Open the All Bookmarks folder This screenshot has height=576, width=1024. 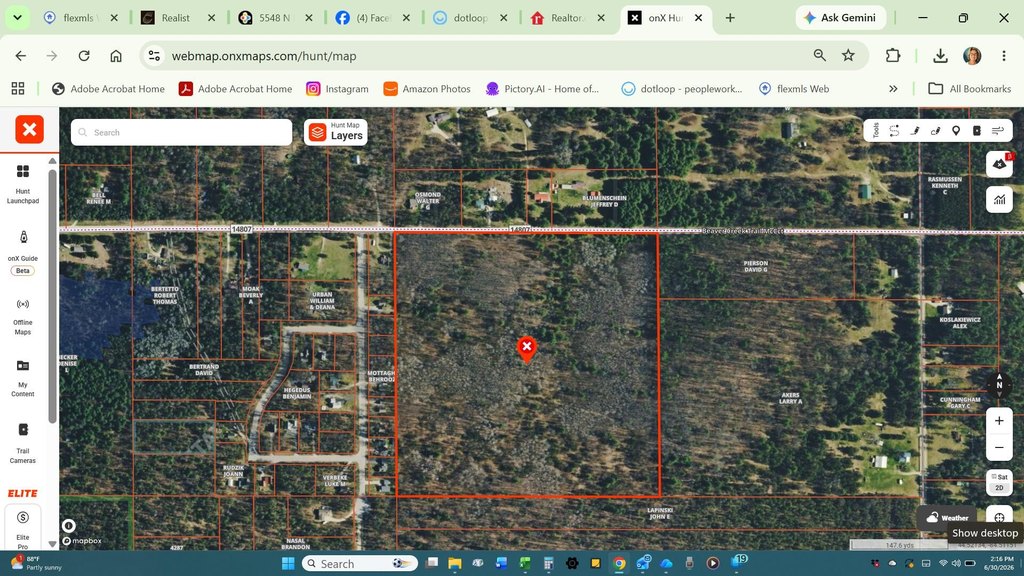[970, 89]
